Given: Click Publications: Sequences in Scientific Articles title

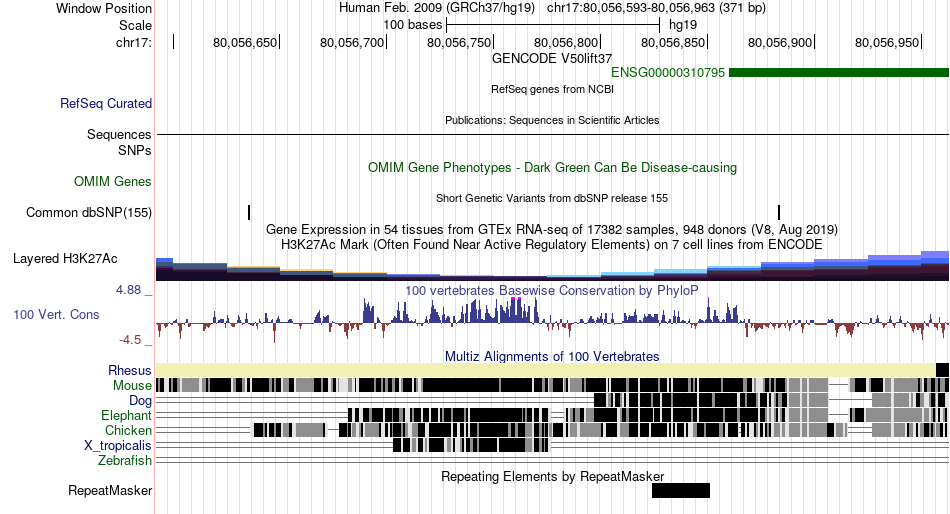Looking at the screenshot, I should coord(552,120).
